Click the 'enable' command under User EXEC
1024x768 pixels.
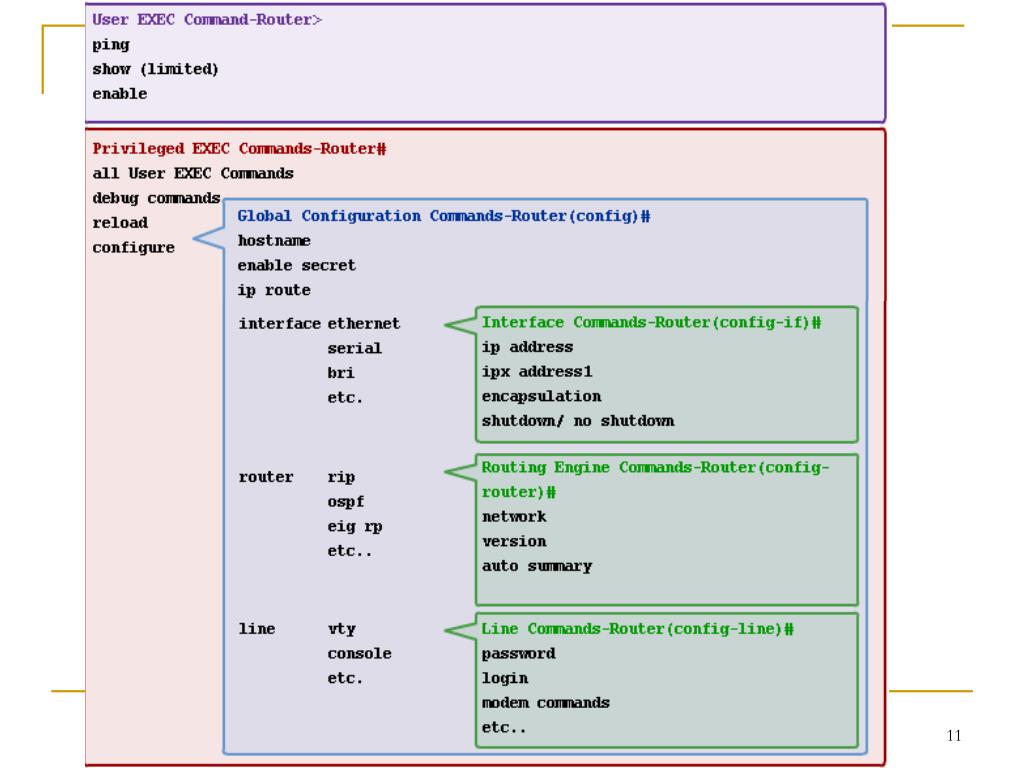120,94
